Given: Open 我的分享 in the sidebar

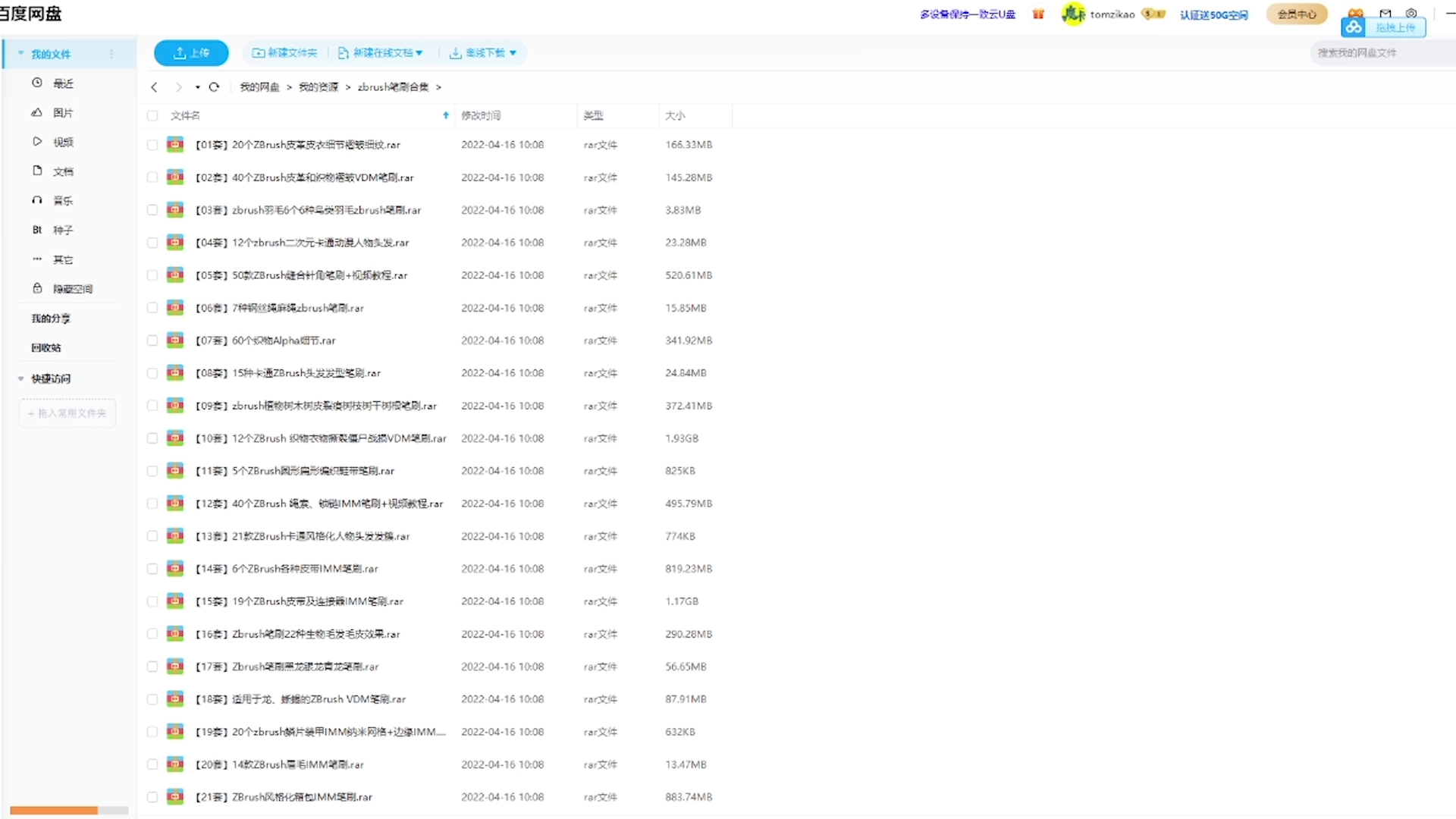Looking at the screenshot, I should click(51, 318).
